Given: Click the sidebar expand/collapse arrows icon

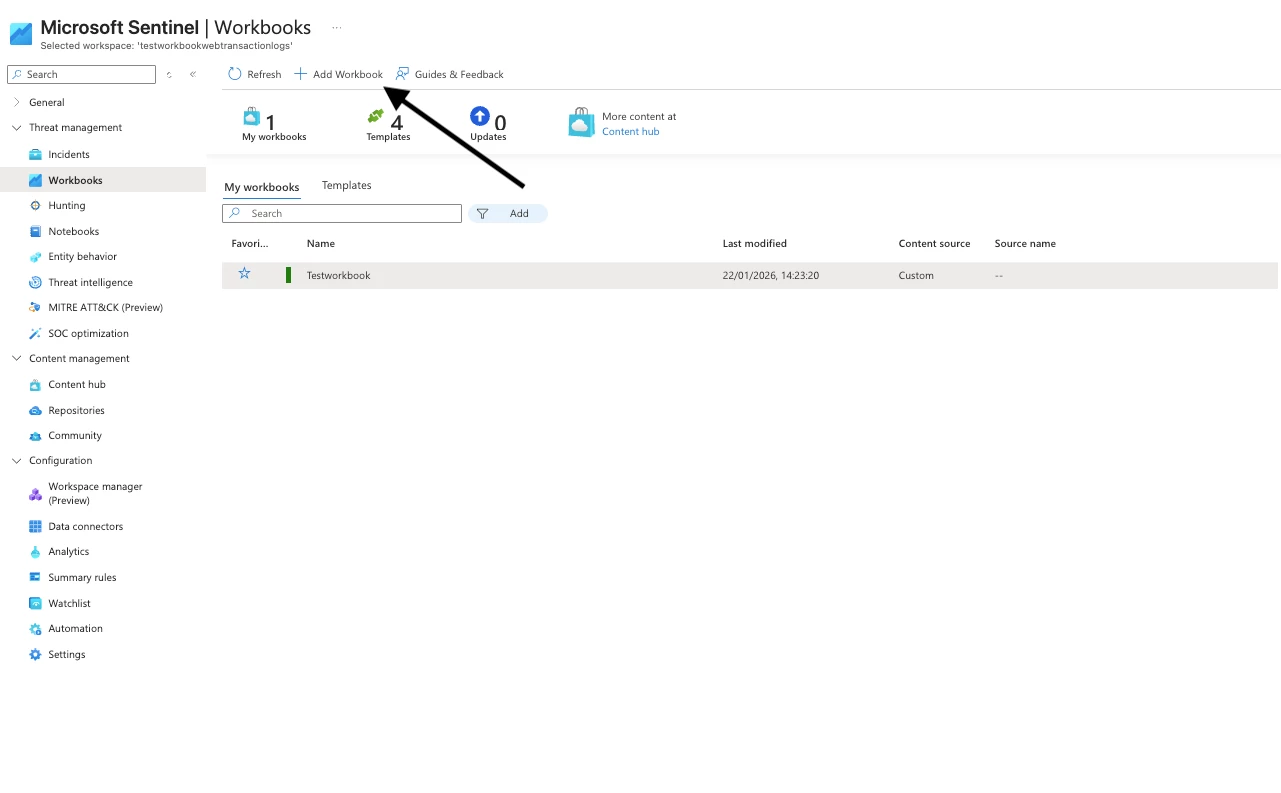Looking at the screenshot, I should pyautogui.click(x=169, y=74).
